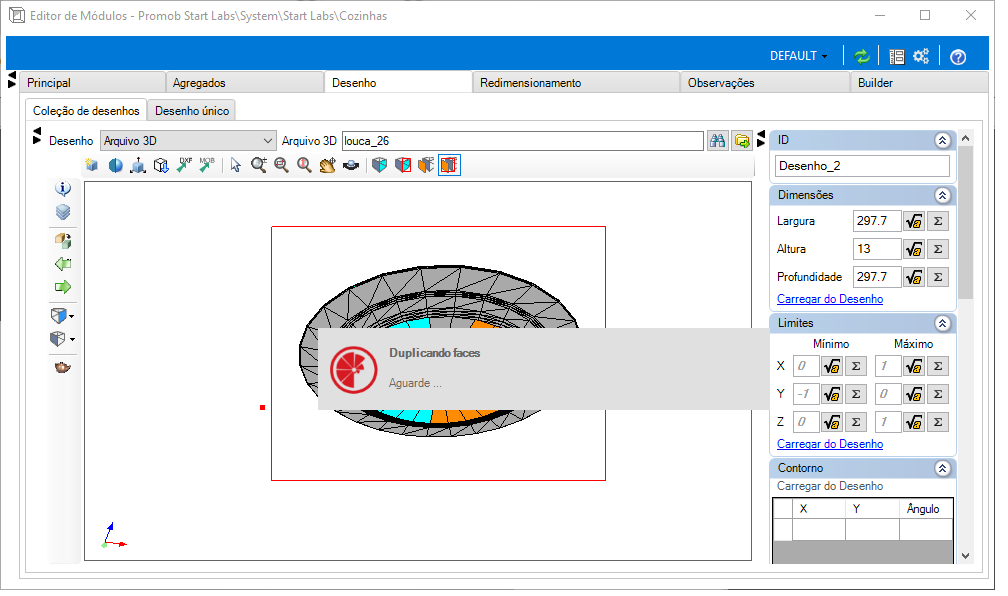1008x596 pixels.
Task: Click the zoom extents magnifier icon
Action: (305, 165)
